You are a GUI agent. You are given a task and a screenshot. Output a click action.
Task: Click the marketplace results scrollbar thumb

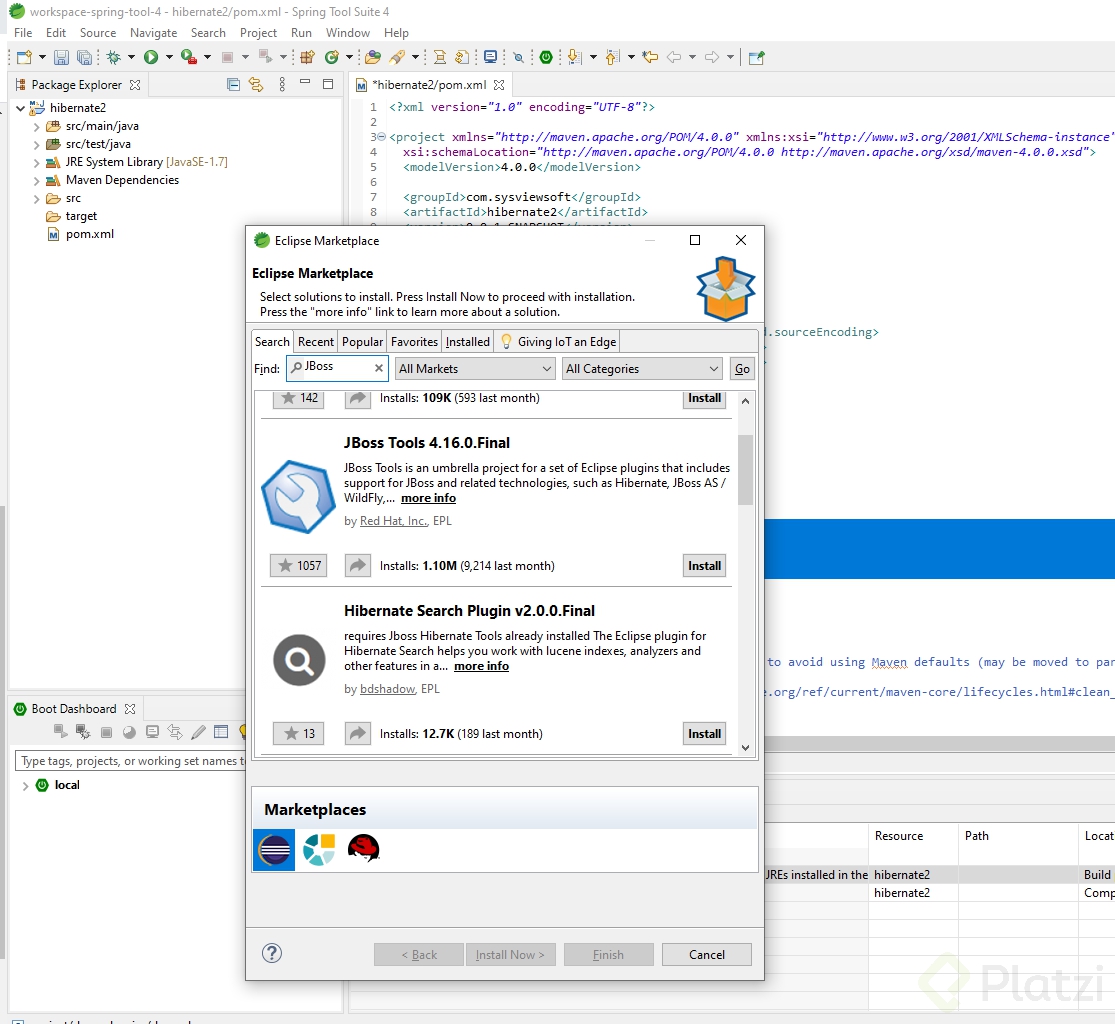coord(745,469)
